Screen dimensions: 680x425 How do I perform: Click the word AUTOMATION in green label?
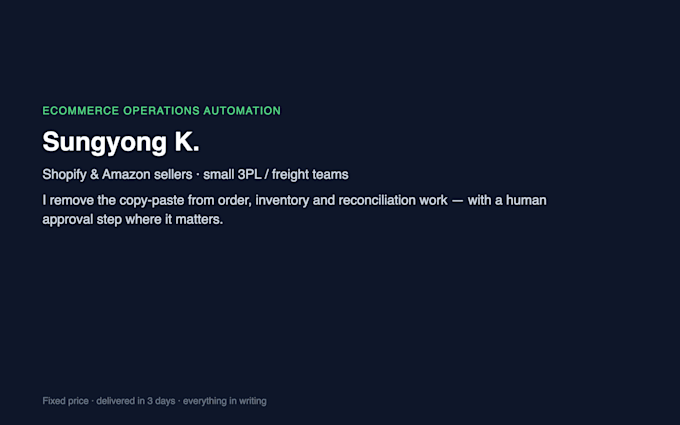(x=242, y=111)
